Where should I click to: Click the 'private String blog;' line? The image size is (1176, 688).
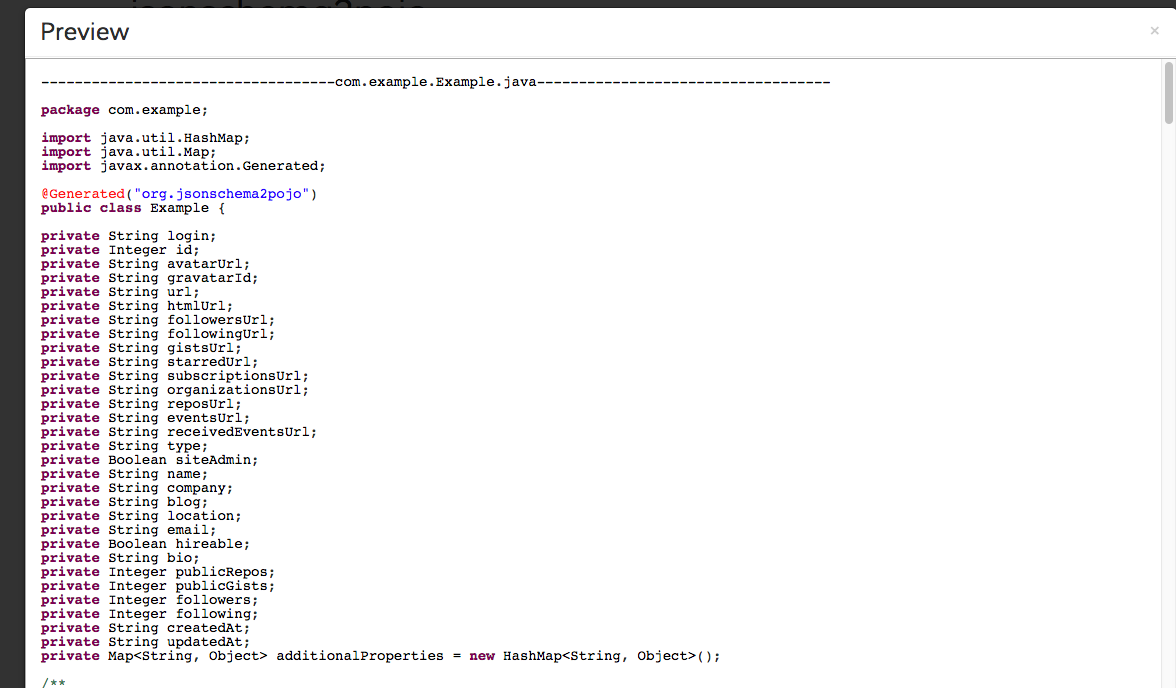tap(124, 502)
